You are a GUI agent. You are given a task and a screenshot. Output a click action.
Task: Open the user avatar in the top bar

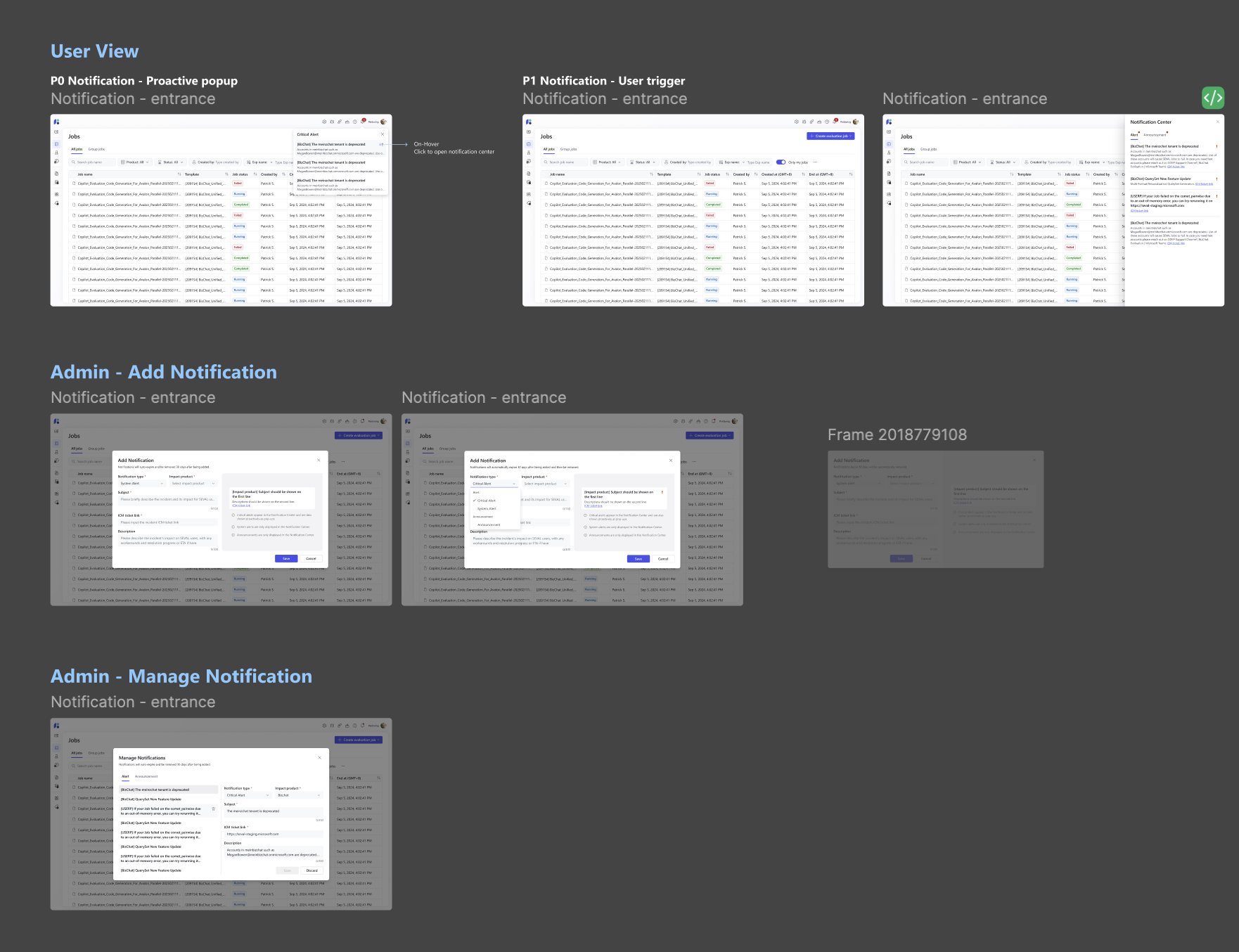pyautogui.click(x=384, y=122)
